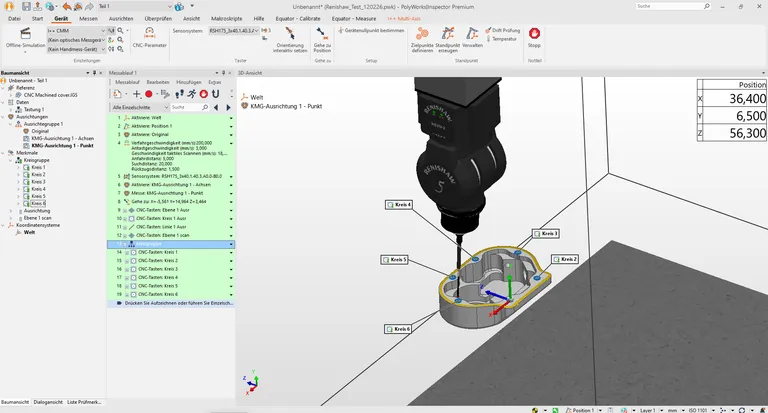Viewport: 768px width, 413px height.
Task: Select KMG-Ausrichtung 1 - Achsen in the tree
Action: coord(63,139)
